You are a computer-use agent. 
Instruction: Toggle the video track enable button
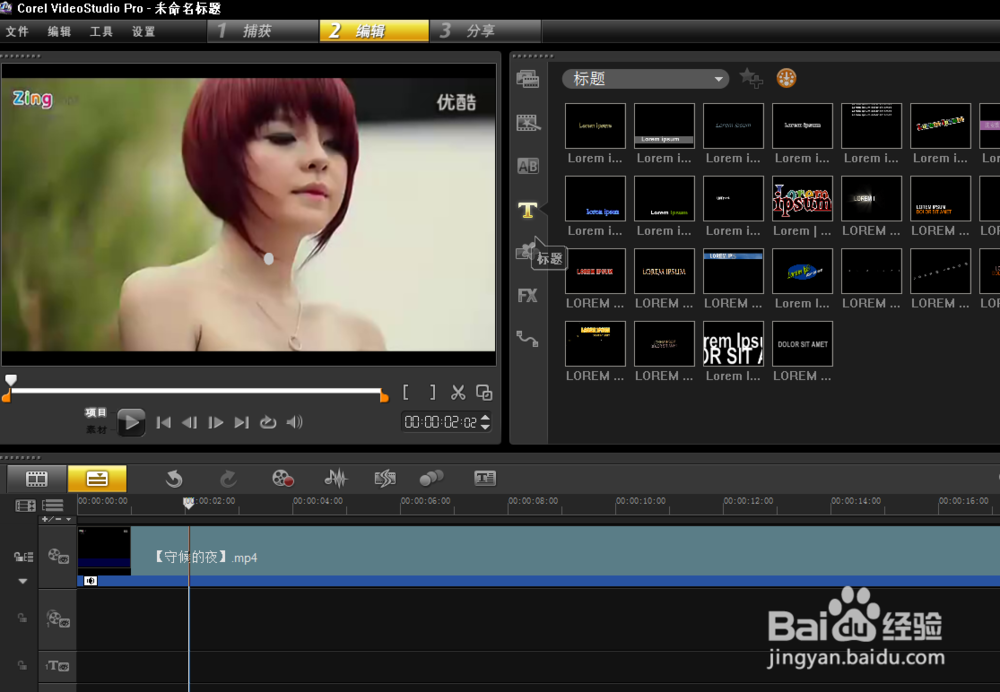click(x=58, y=556)
